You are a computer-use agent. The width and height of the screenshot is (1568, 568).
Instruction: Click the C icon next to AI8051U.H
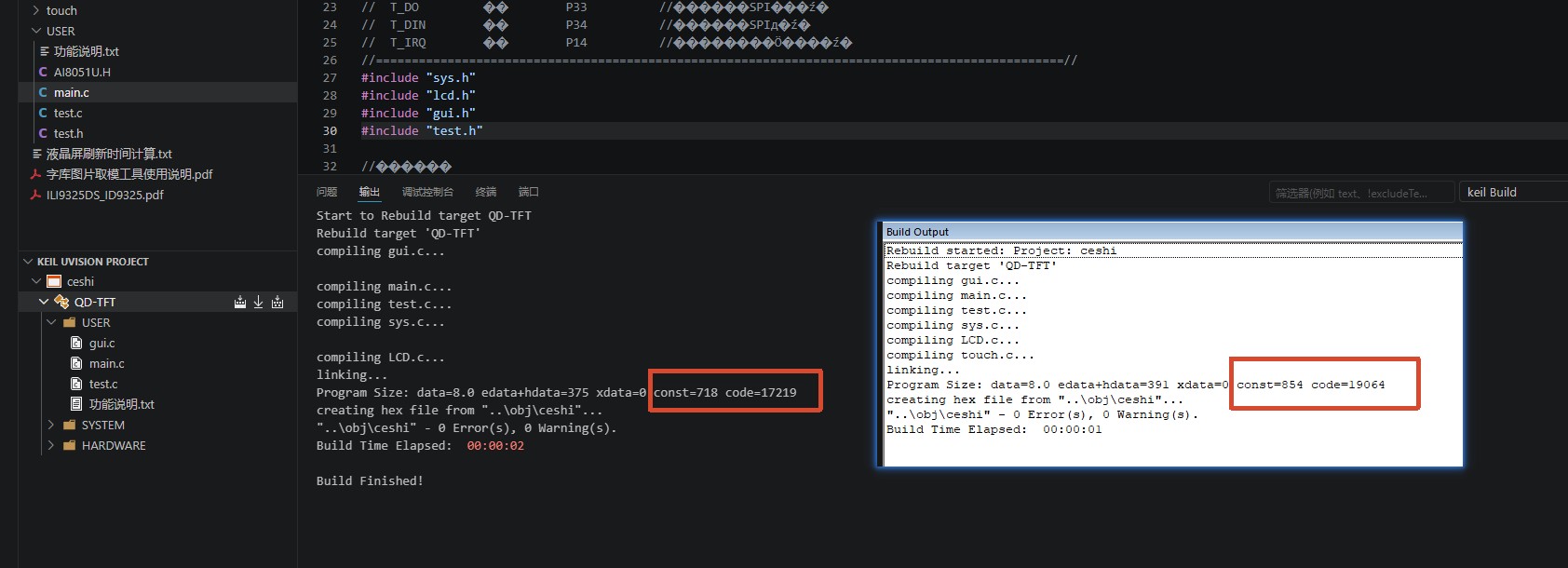[x=43, y=72]
